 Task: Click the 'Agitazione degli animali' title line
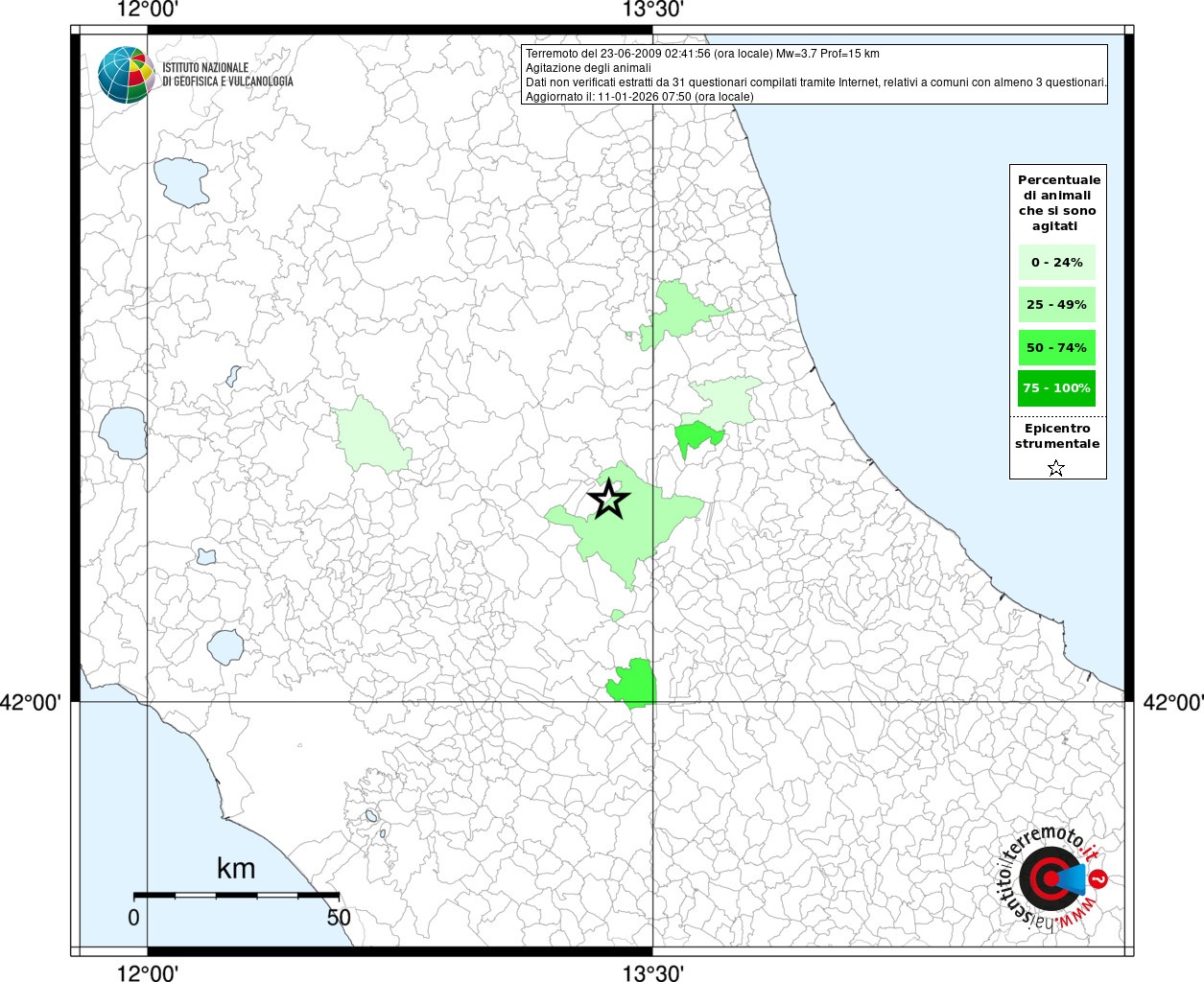pyautogui.click(x=588, y=68)
